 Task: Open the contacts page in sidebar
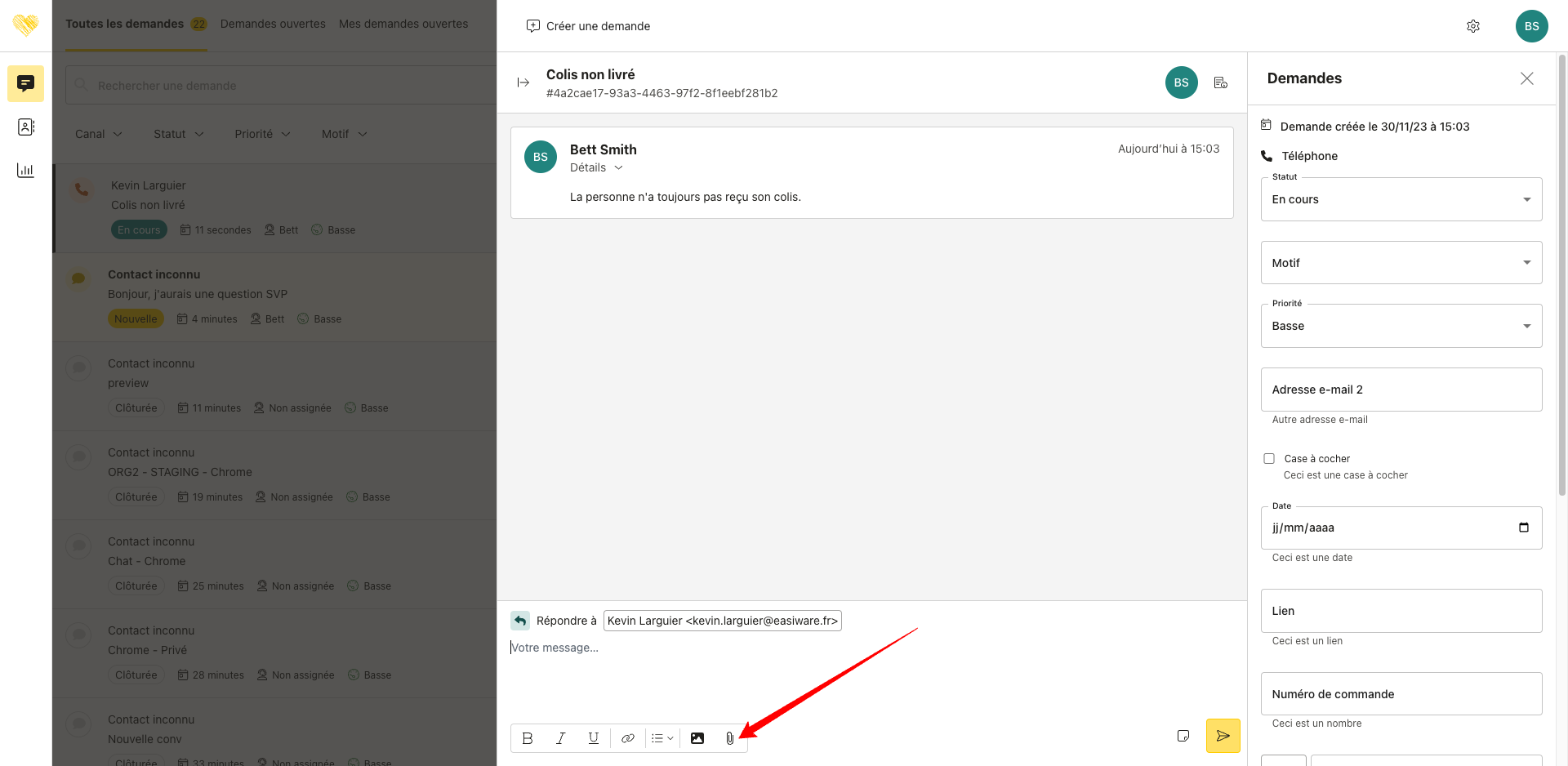[25, 127]
